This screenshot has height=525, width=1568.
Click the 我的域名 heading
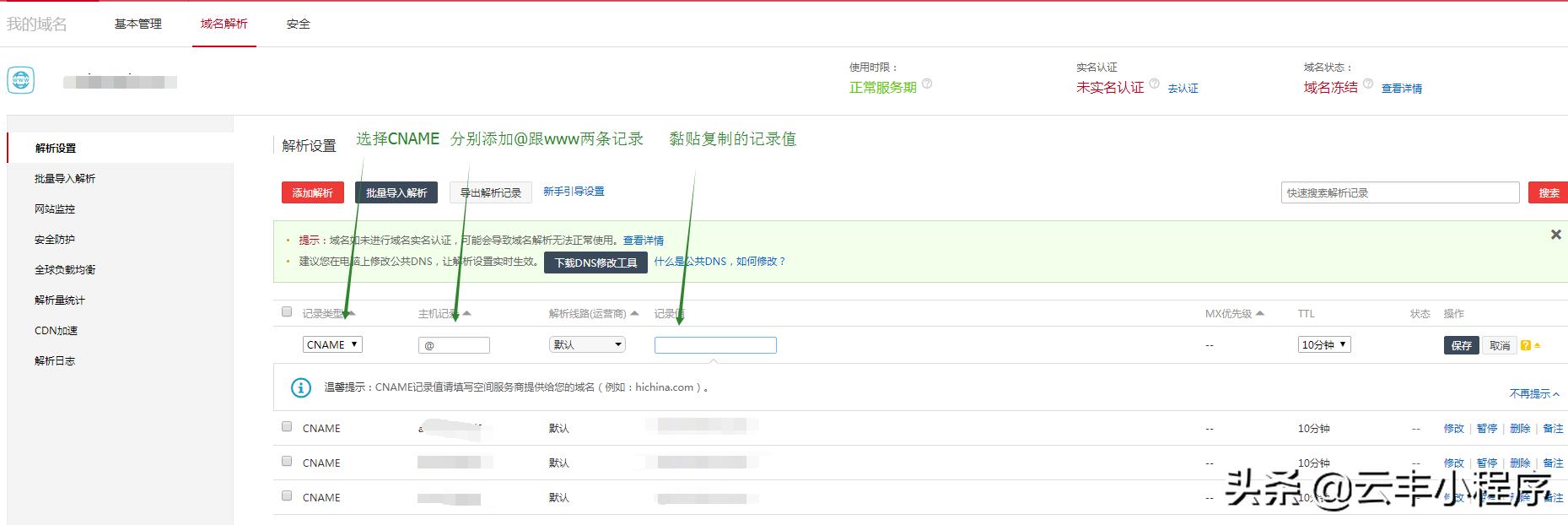(37, 24)
